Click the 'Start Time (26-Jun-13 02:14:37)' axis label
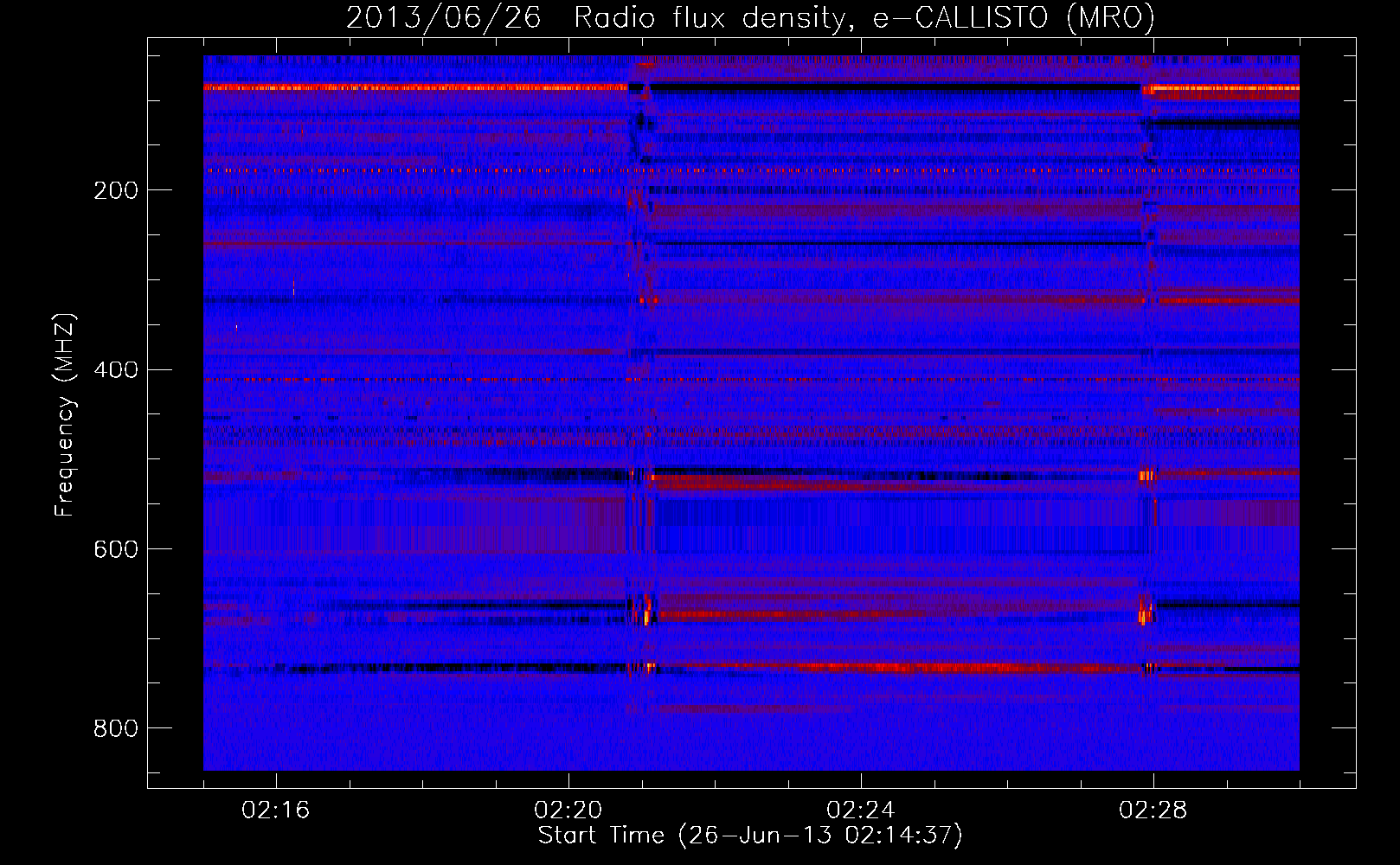This screenshot has width=1400, height=865. point(750,836)
